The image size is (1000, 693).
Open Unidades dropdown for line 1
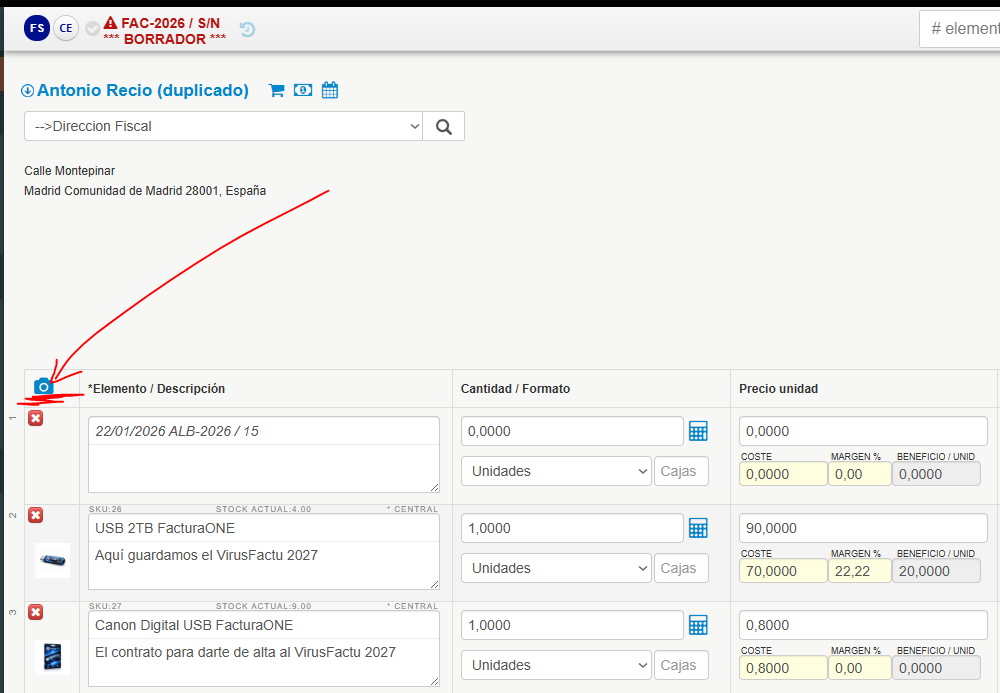point(556,471)
